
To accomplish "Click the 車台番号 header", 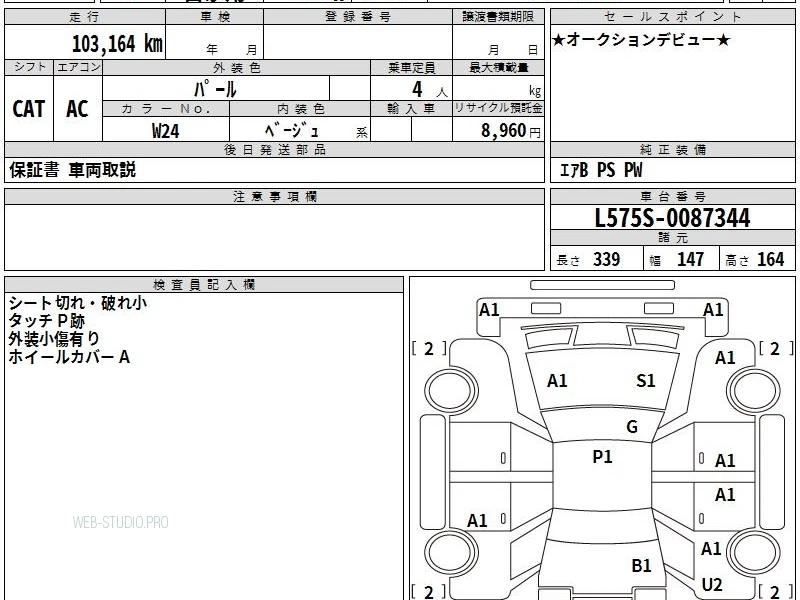I will [673, 197].
